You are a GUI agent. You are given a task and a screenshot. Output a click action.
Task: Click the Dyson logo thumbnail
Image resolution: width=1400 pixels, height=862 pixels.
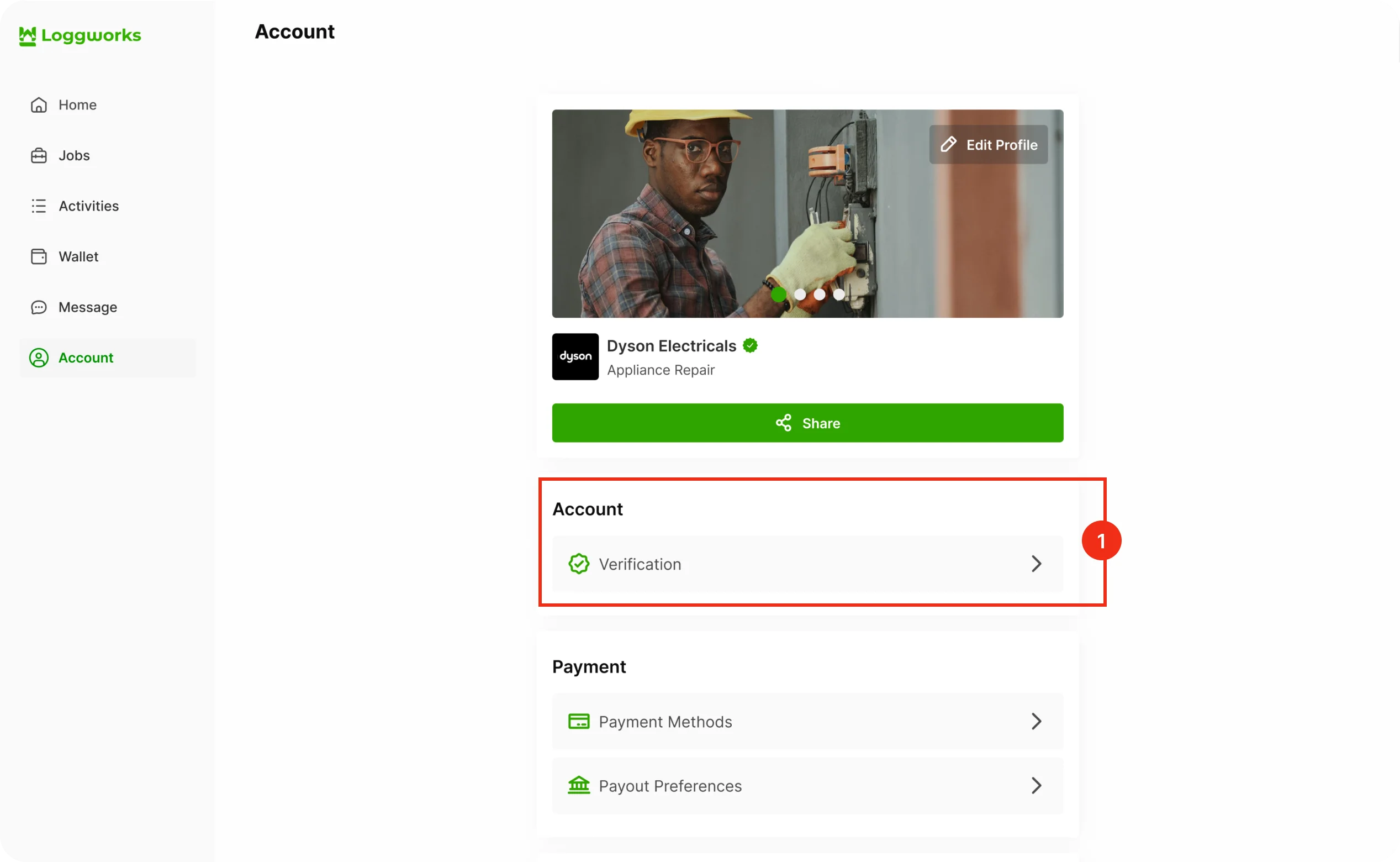(575, 356)
